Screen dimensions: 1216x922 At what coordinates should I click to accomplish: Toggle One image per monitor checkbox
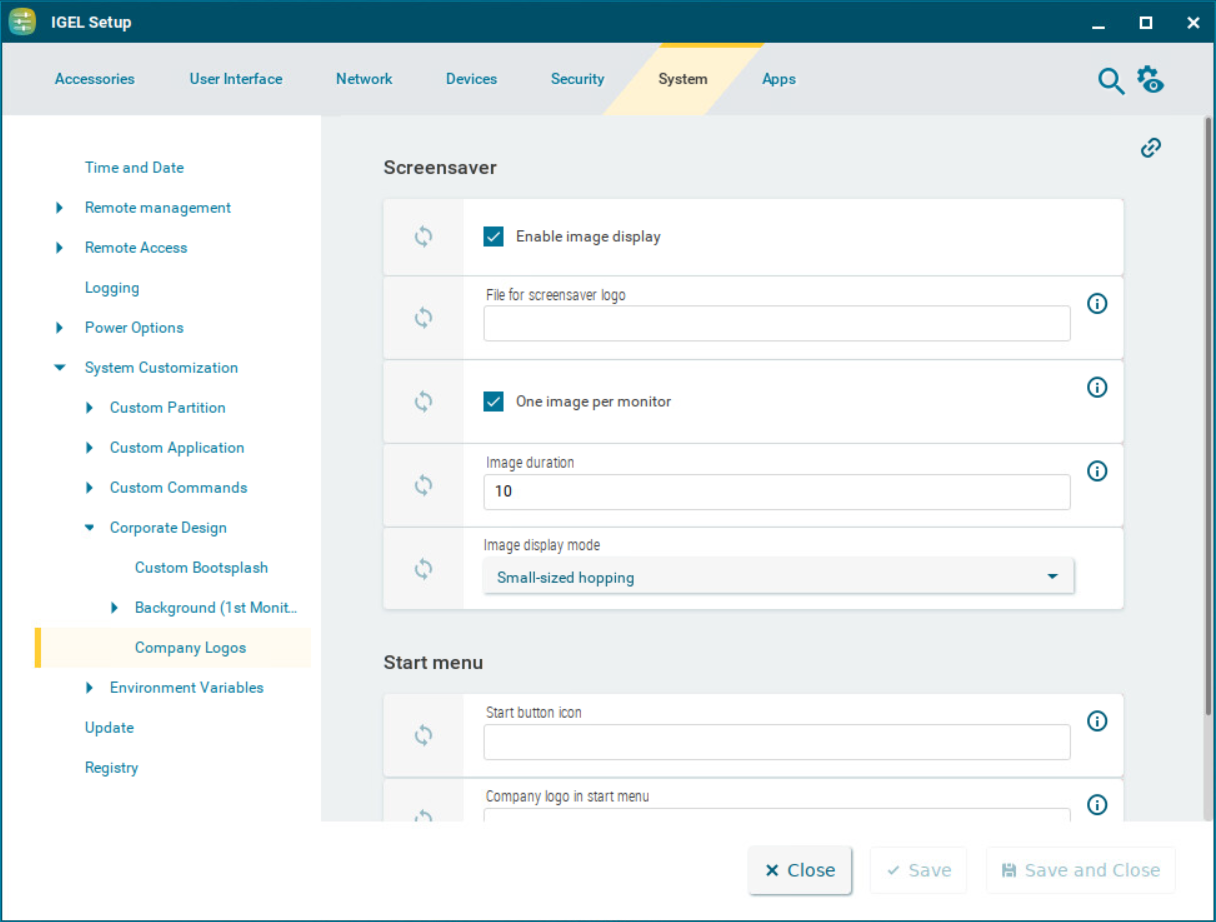[494, 402]
